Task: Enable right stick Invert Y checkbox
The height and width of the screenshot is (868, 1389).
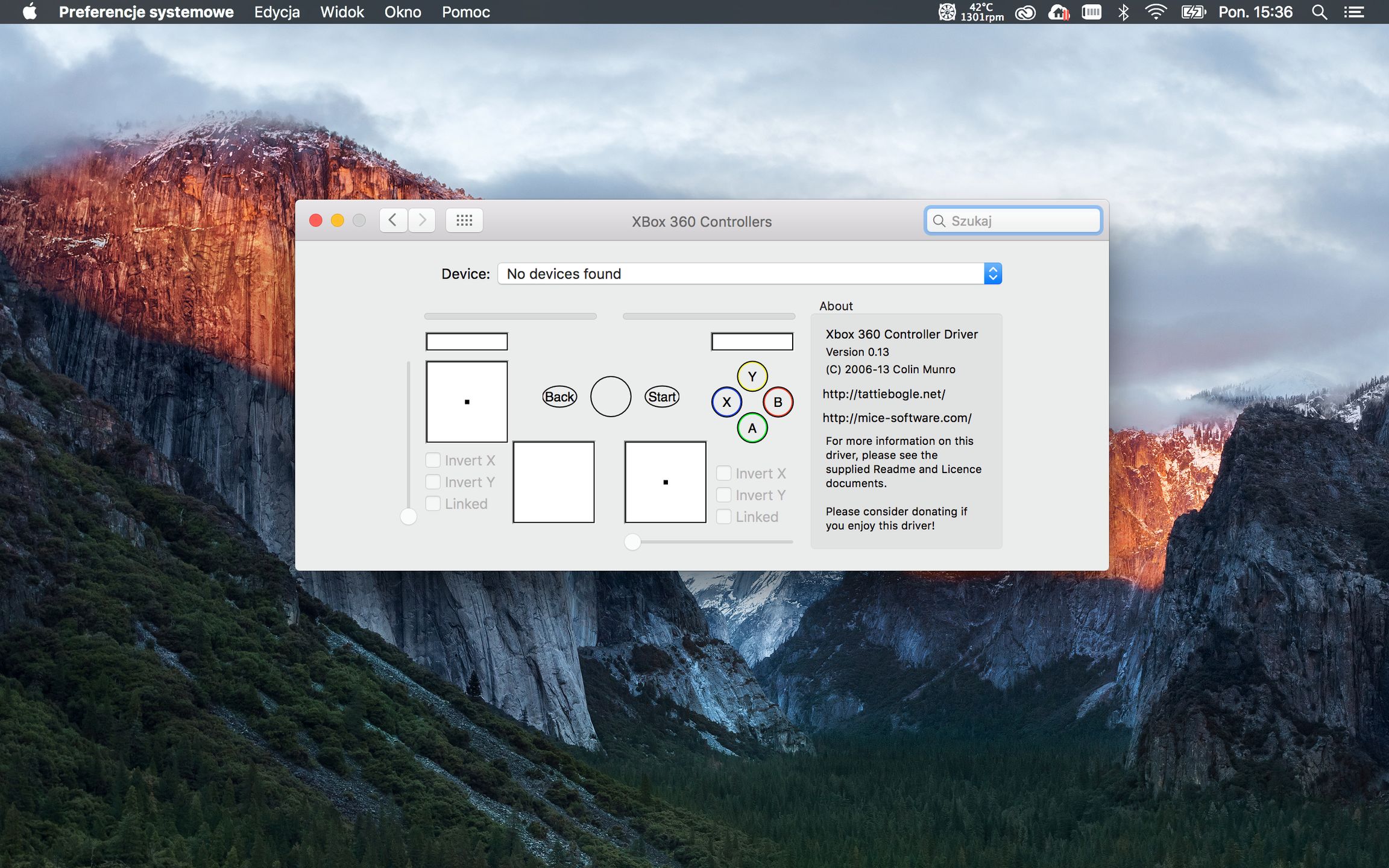Action: coord(723,495)
